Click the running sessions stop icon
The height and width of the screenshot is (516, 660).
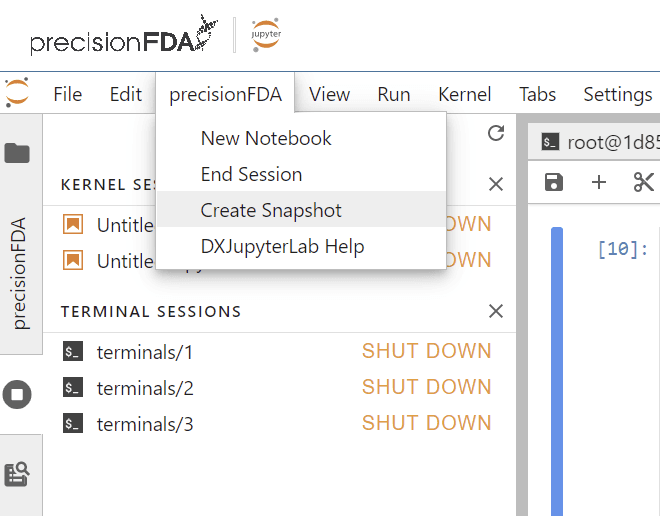pos(17,394)
